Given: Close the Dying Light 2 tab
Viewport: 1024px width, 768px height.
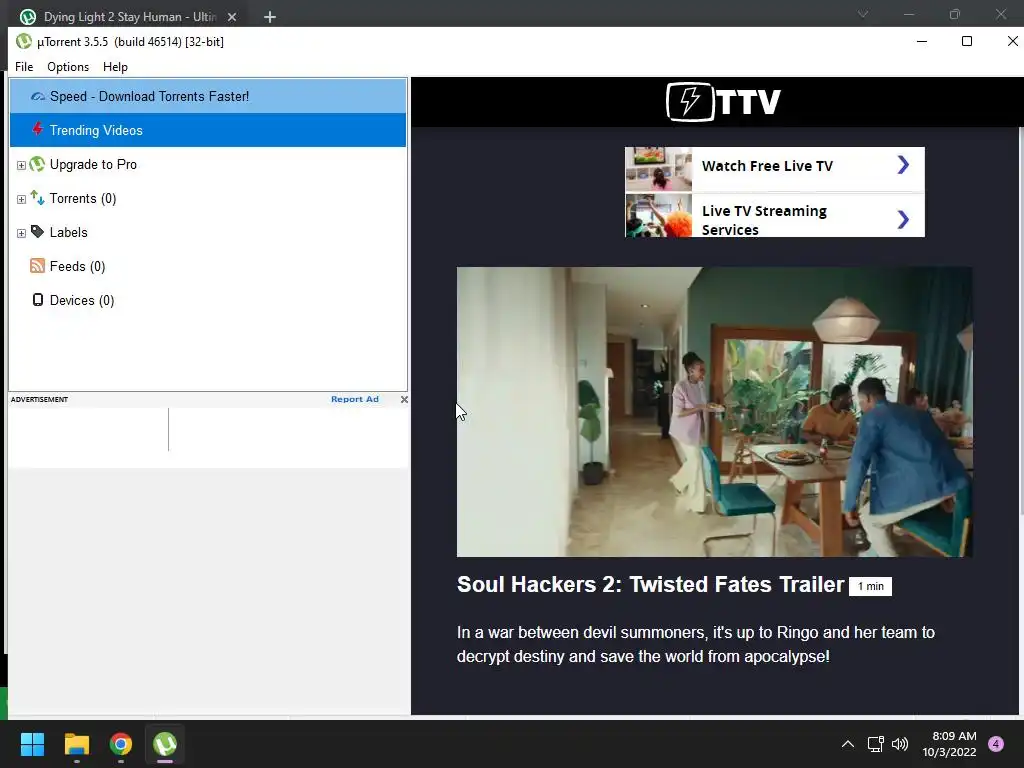Looking at the screenshot, I should [232, 17].
